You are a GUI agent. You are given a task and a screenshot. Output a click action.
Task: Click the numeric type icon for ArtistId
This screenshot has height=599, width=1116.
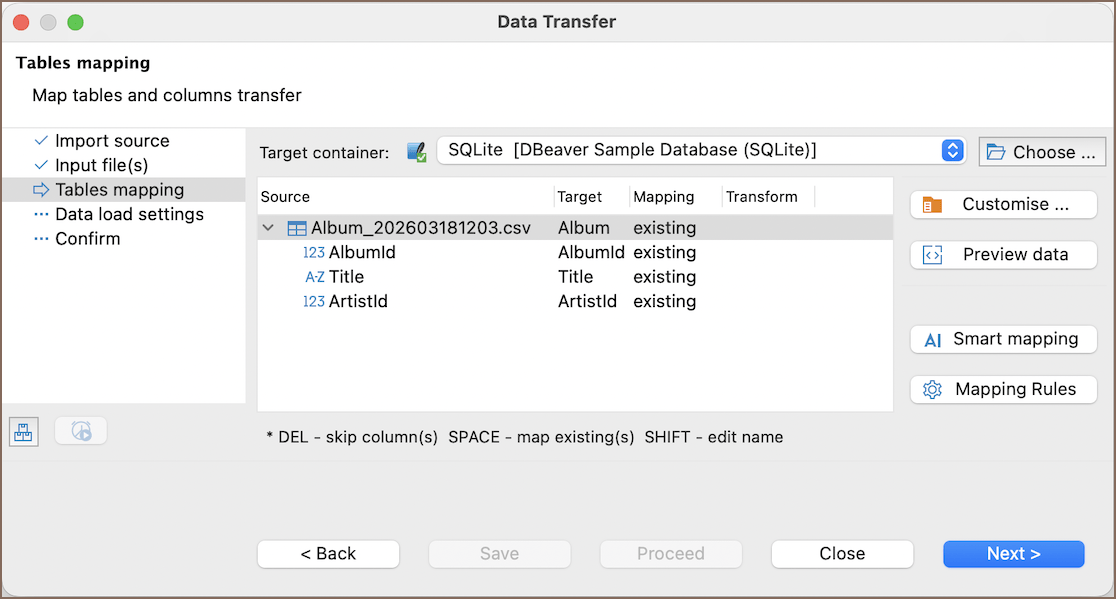click(x=313, y=302)
